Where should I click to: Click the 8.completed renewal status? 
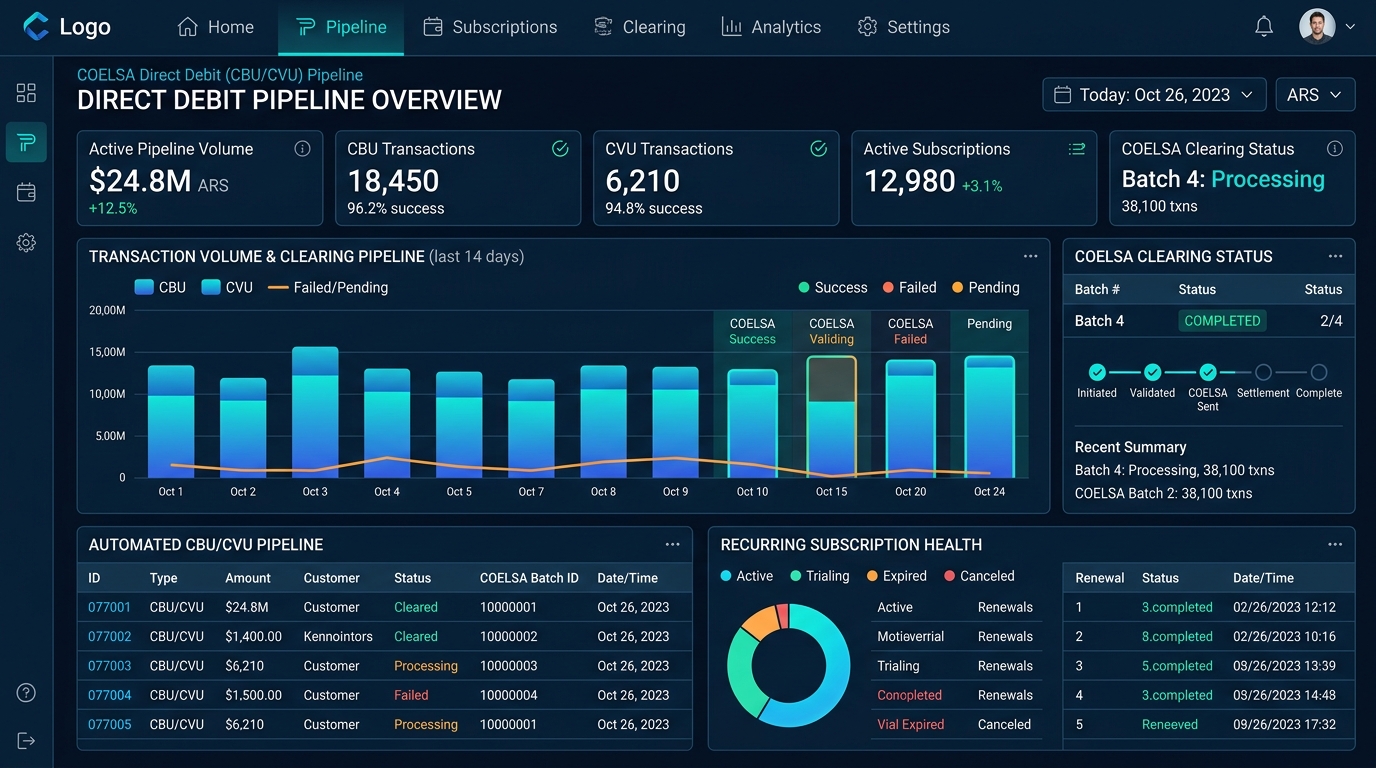tap(1177, 636)
